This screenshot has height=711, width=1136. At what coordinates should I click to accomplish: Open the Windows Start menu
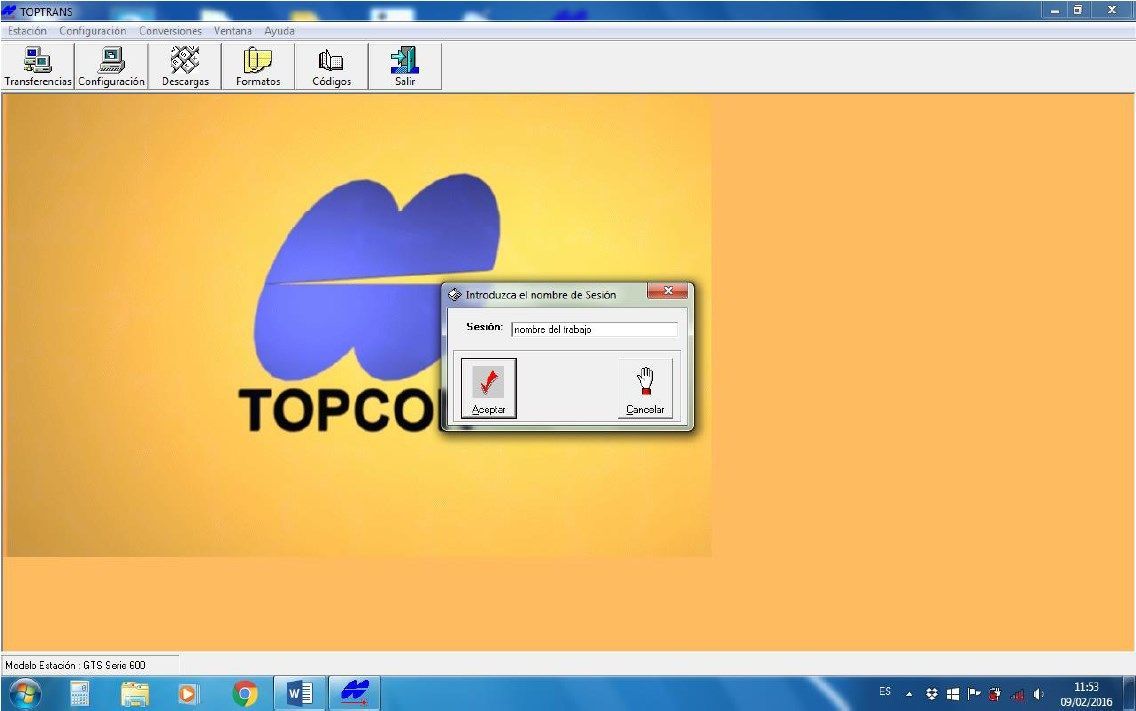(25, 694)
